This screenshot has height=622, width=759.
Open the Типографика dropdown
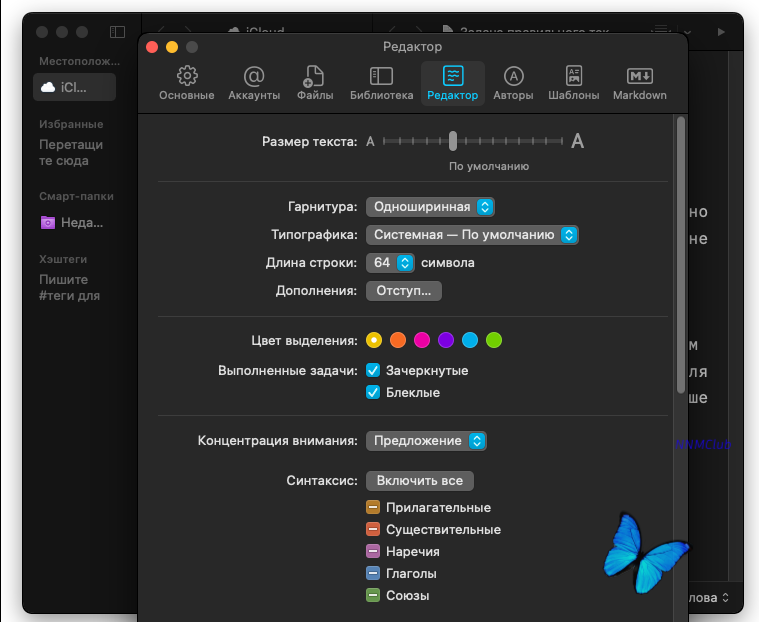pyautogui.click(x=472, y=235)
